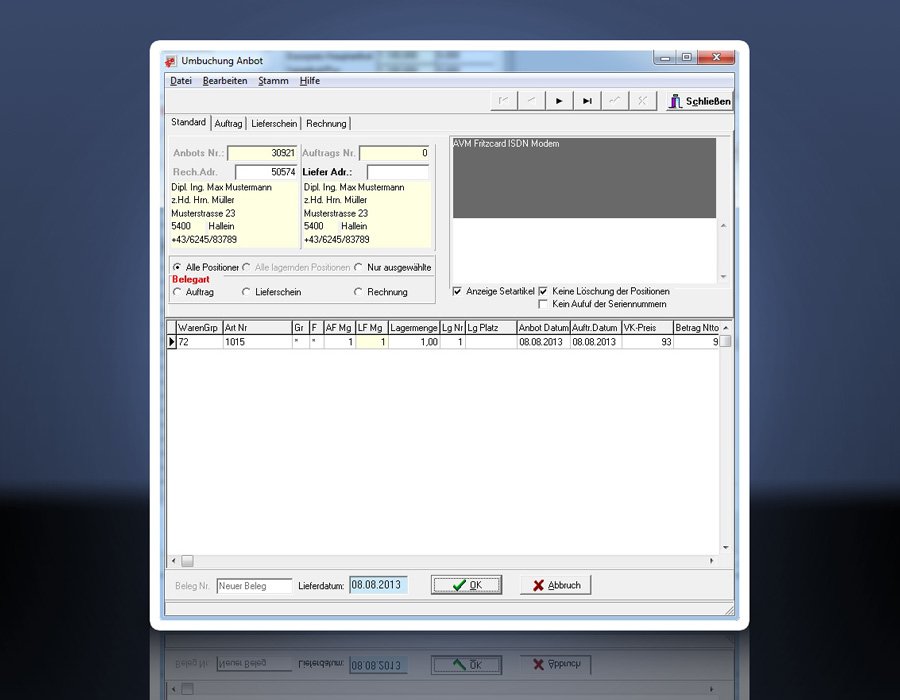This screenshot has height=700, width=900.
Task: Choose Auftrag as Belegart
Action: pyautogui.click(x=177, y=292)
